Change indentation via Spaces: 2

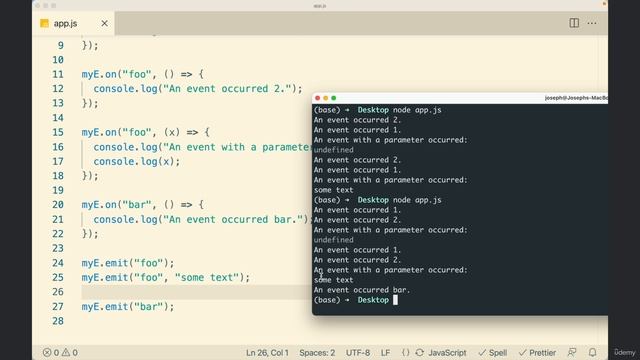(317, 353)
